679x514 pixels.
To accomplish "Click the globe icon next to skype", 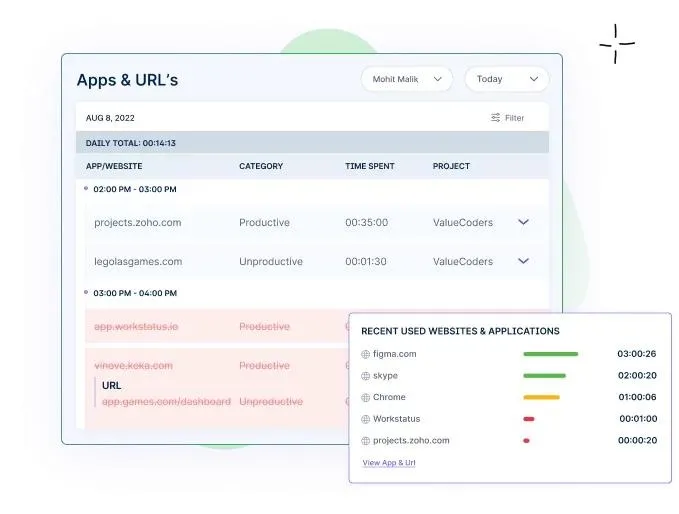I will 365,376.
